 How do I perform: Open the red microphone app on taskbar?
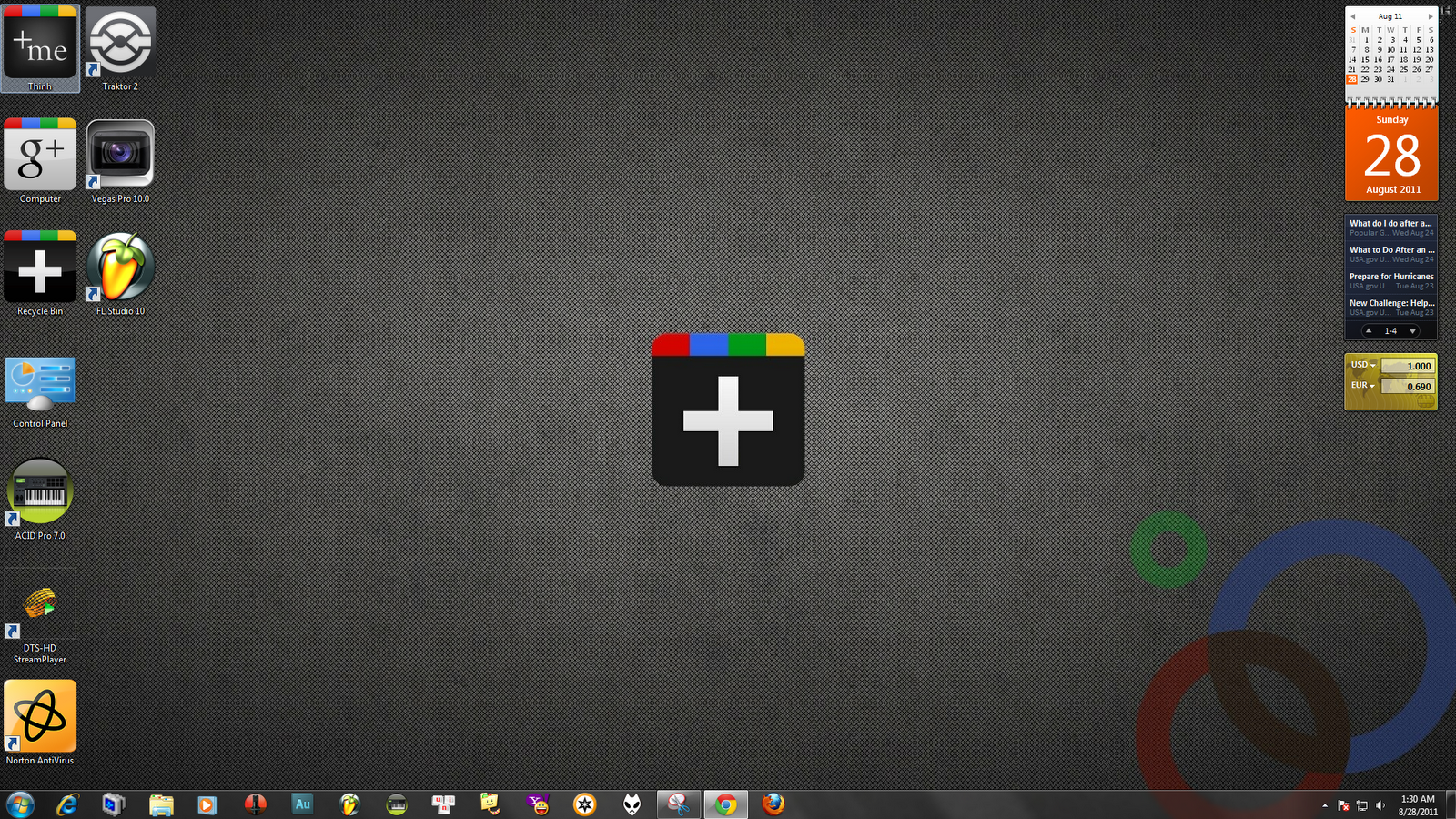tap(256, 804)
